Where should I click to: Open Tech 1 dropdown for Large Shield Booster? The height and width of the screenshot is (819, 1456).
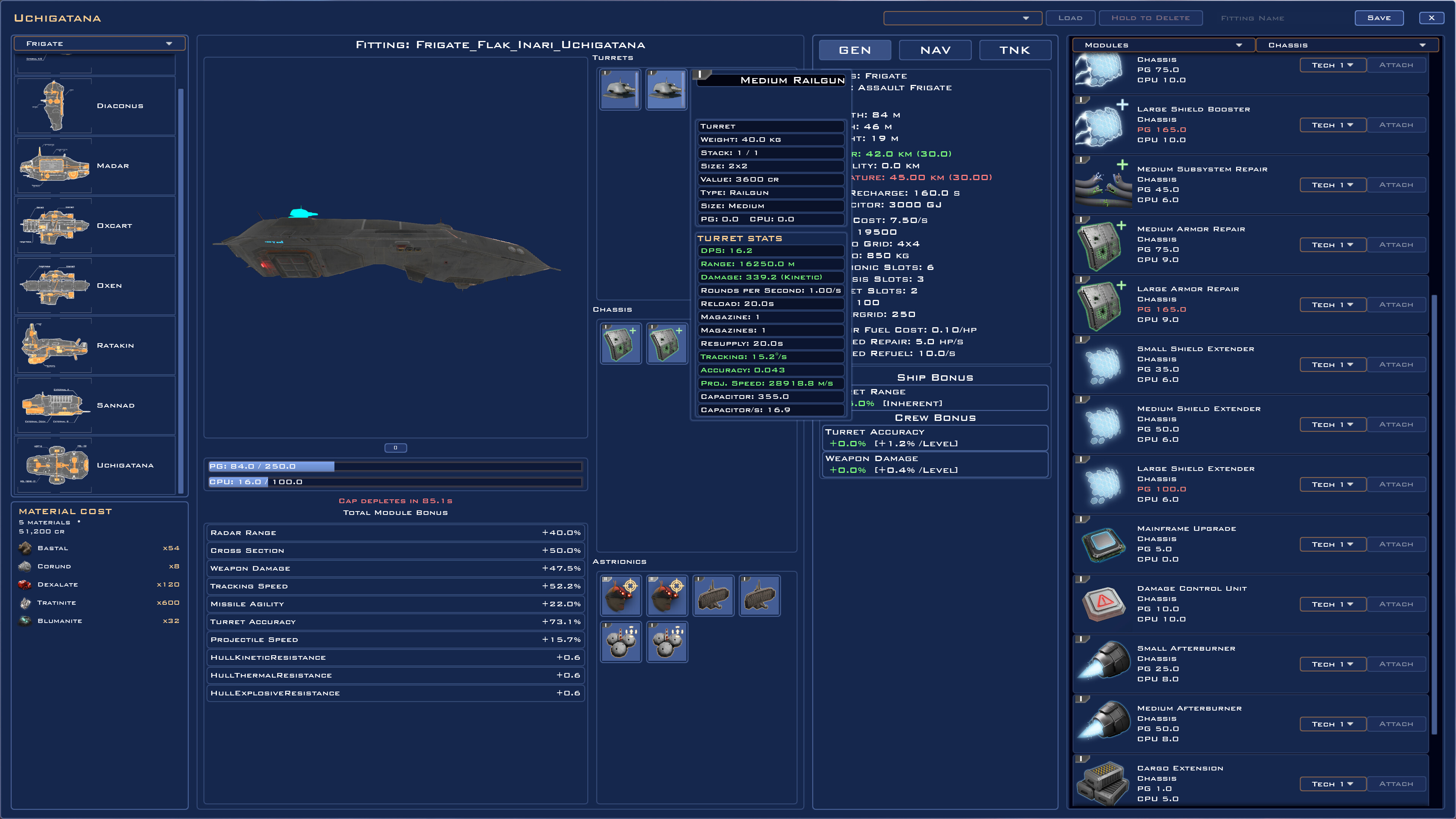[1332, 125]
